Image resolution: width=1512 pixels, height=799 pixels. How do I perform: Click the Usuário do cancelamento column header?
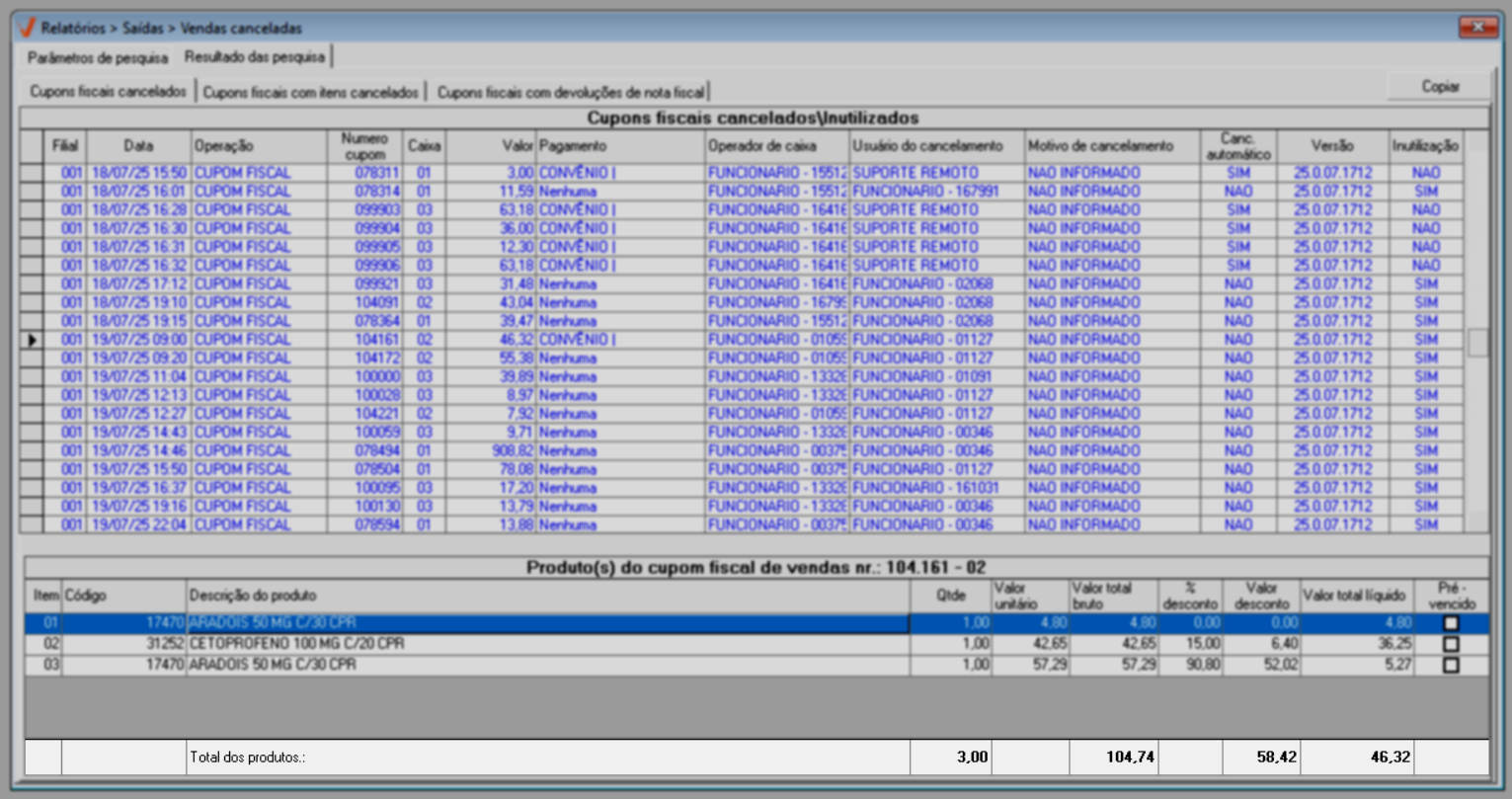927,146
